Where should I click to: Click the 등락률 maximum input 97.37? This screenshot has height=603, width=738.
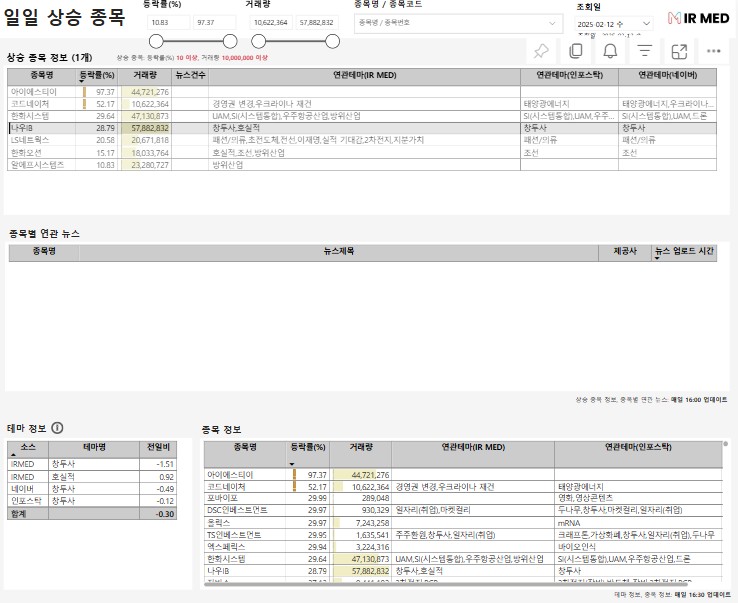[215, 22]
